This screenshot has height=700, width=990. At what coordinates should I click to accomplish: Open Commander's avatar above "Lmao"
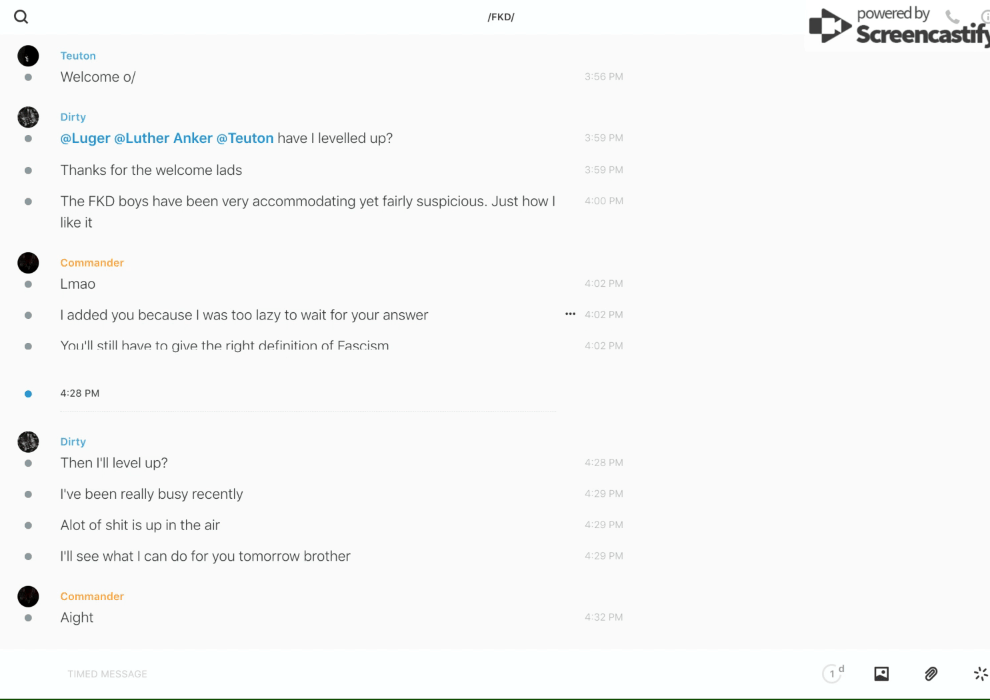tap(28, 263)
